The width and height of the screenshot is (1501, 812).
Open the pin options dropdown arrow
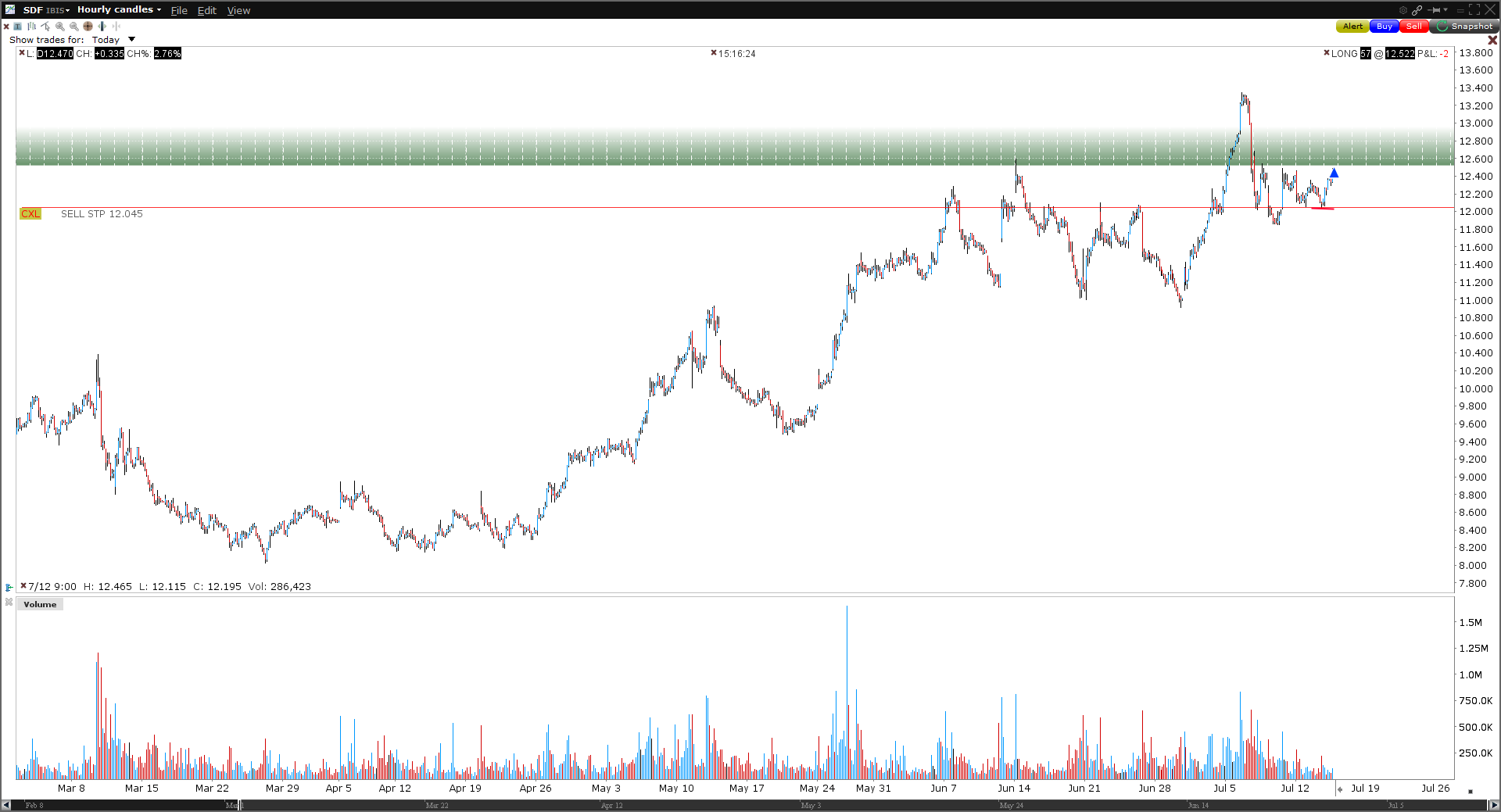(x=1445, y=9)
